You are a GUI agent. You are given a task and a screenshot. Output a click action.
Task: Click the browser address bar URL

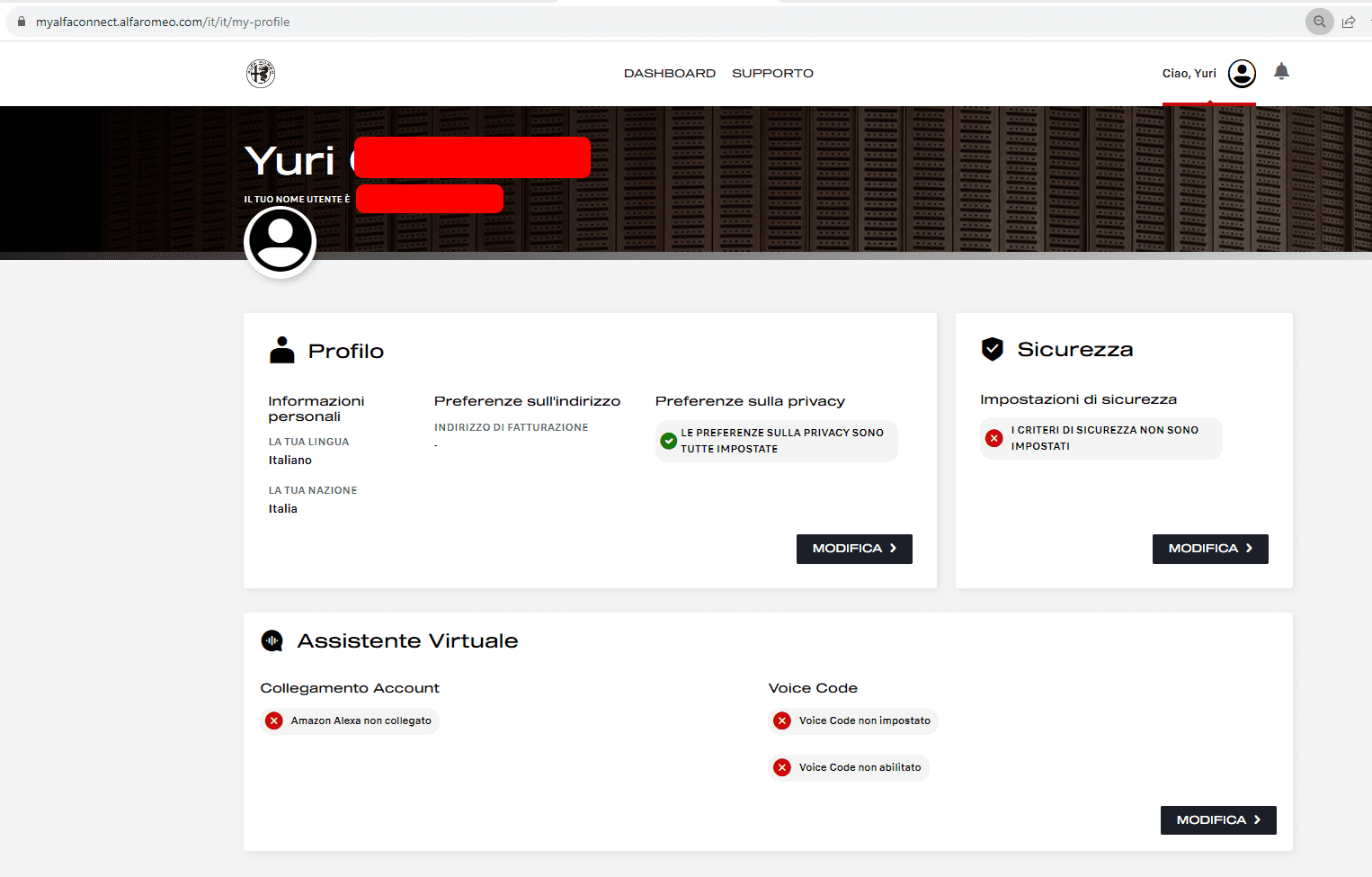163,22
